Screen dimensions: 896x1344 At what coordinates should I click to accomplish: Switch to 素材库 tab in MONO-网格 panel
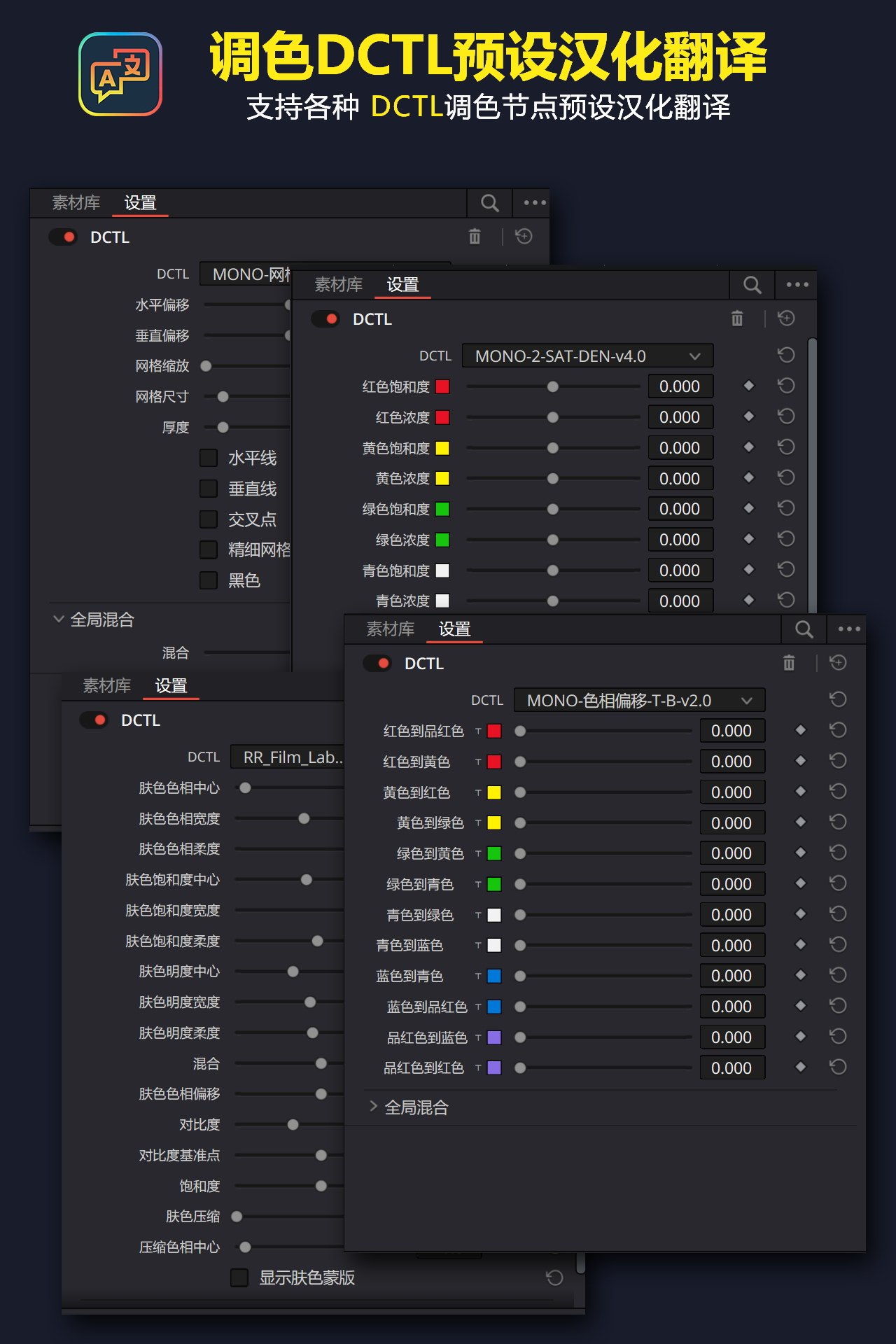click(x=76, y=203)
